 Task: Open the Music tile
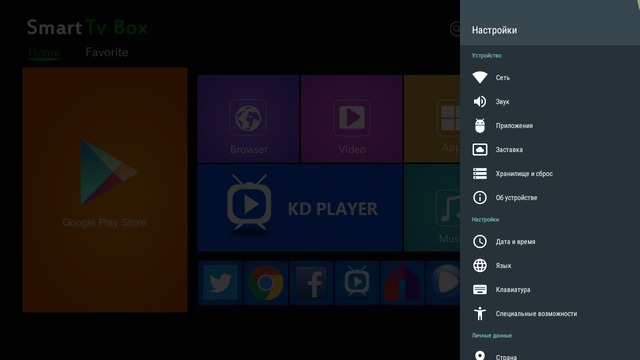point(432,208)
